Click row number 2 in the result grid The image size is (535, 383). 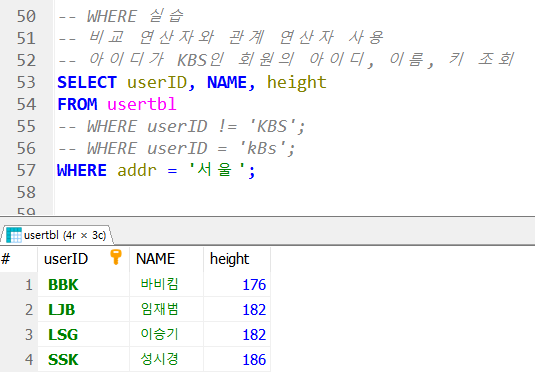tap(18, 310)
